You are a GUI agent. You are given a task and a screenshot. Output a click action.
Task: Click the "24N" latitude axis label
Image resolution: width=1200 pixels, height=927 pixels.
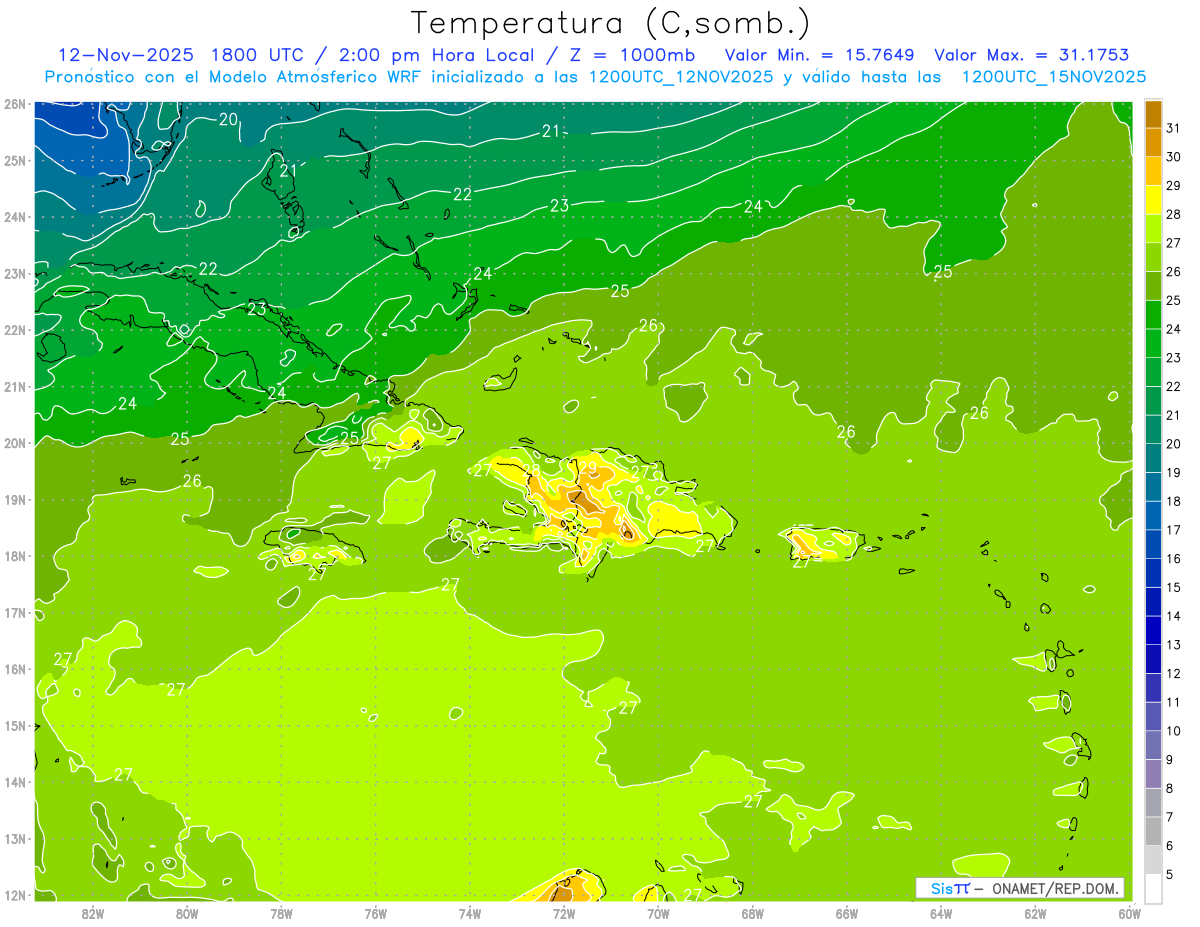tap(15, 217)
